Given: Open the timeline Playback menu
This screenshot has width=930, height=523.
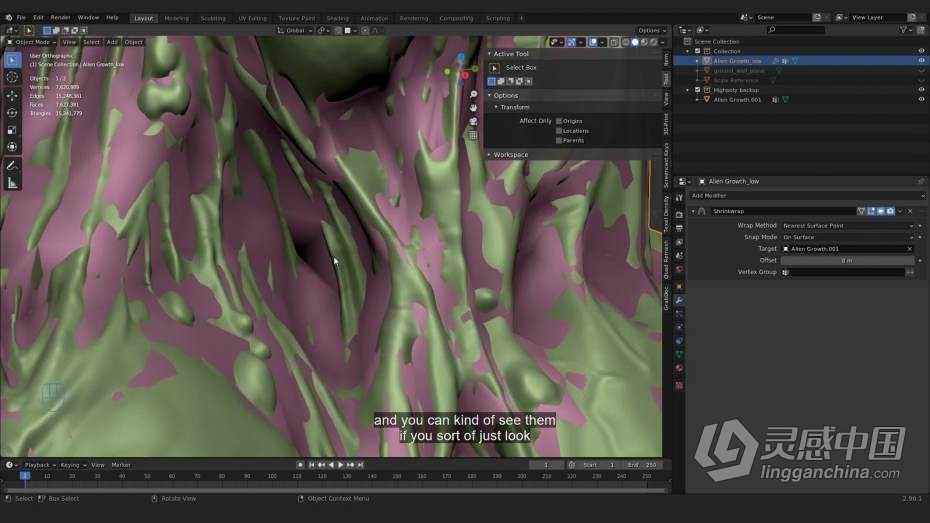Looking at the screenshot, I should pos(39,465).
